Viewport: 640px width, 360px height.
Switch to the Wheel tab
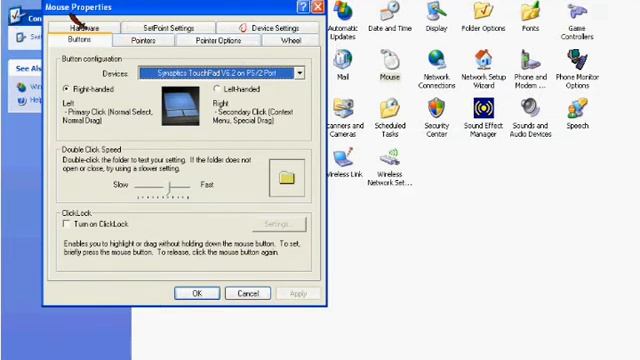(291, 40)
